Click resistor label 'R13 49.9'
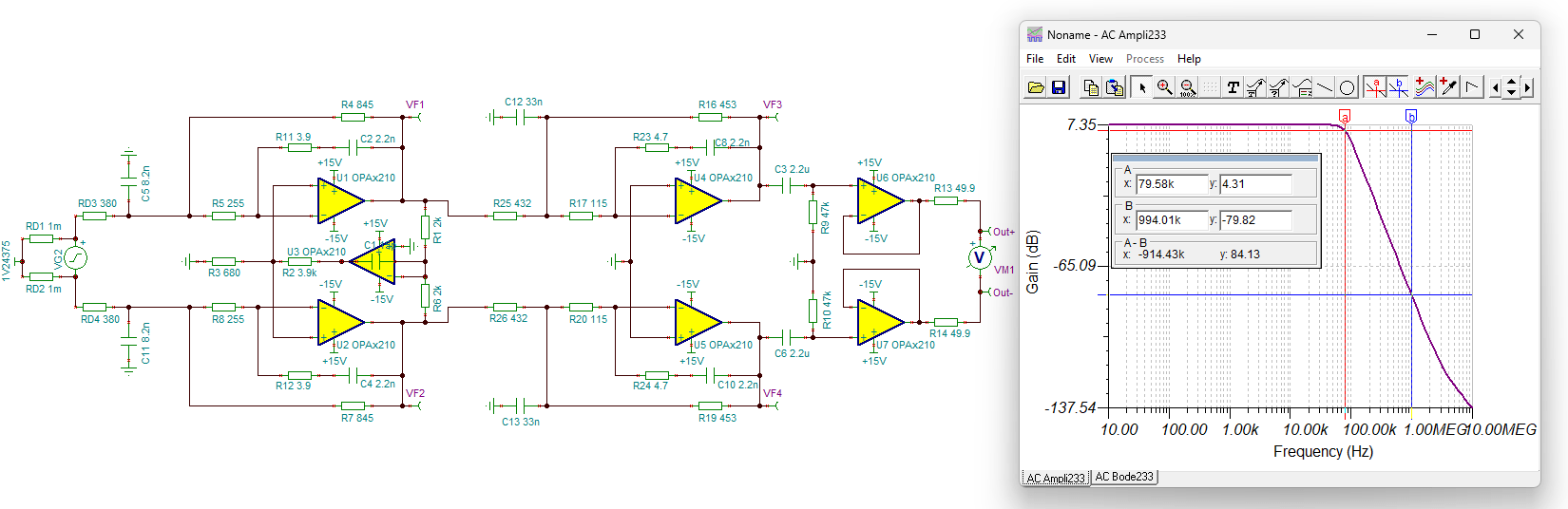1568x509 pixels. pos(954,188)
